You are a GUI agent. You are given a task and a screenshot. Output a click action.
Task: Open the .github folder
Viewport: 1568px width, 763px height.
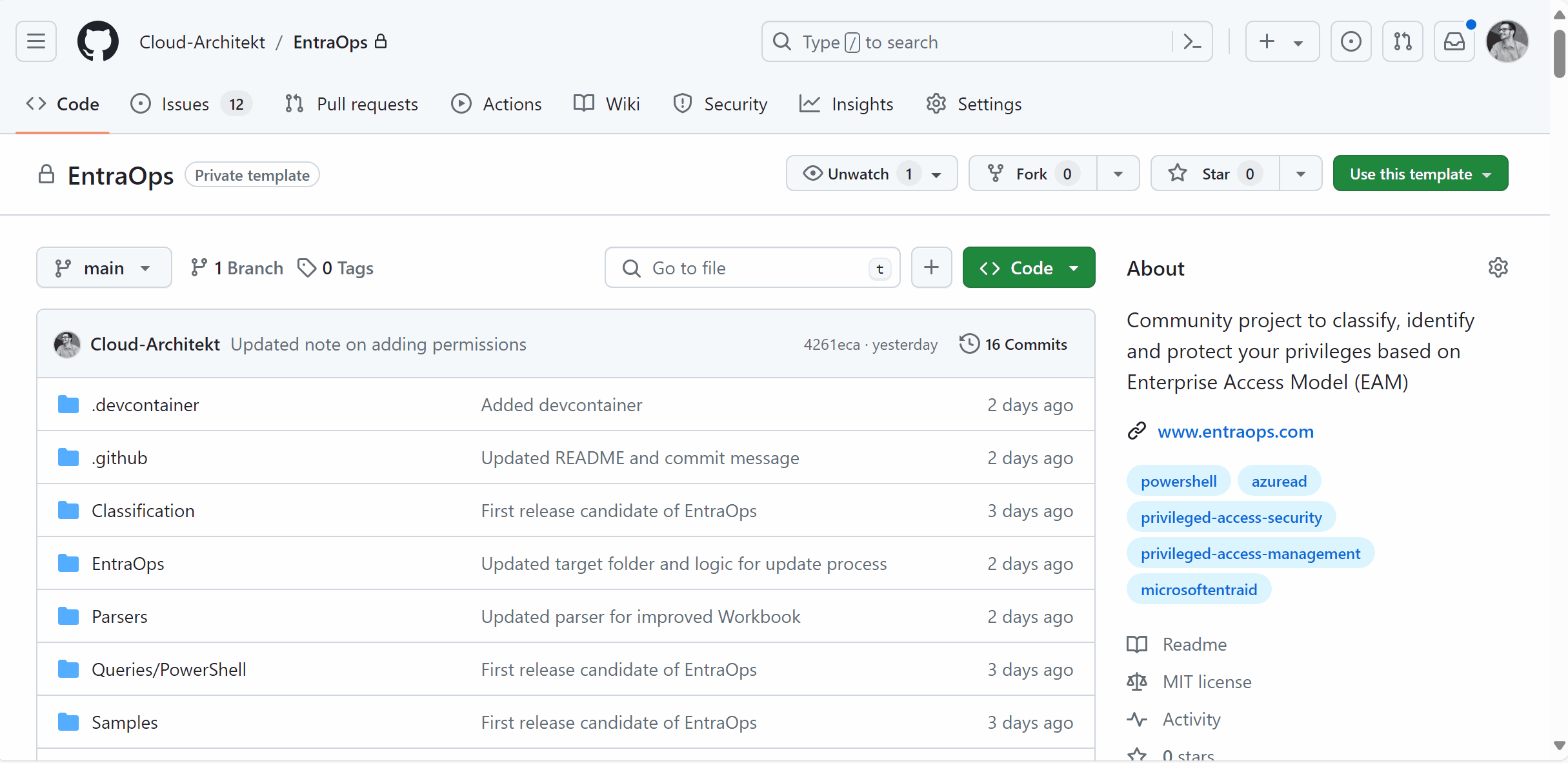click(119, 458)
